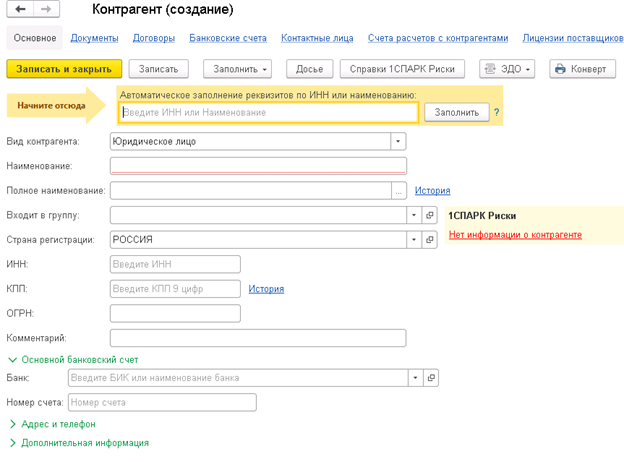Click into the Входит в группу field
This screenshot has height=462, width=624.
click(258, 215)
